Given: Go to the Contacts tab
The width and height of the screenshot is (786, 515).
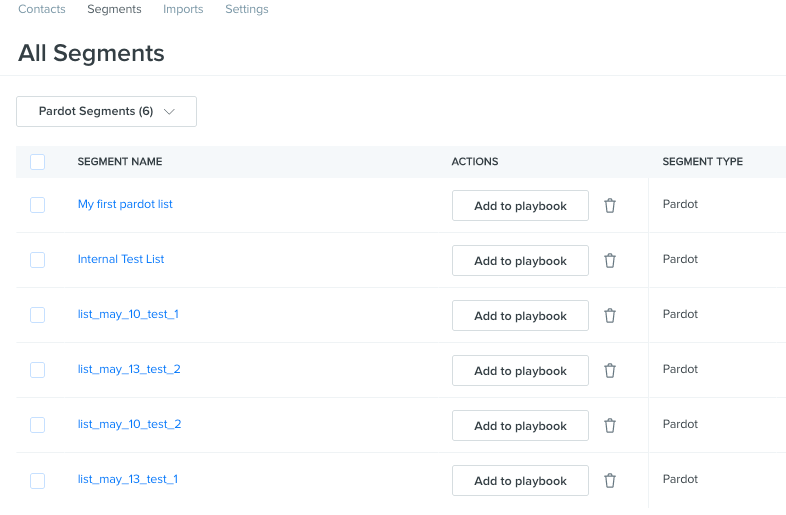Looking at the screenshot, I should coord(42,9).
